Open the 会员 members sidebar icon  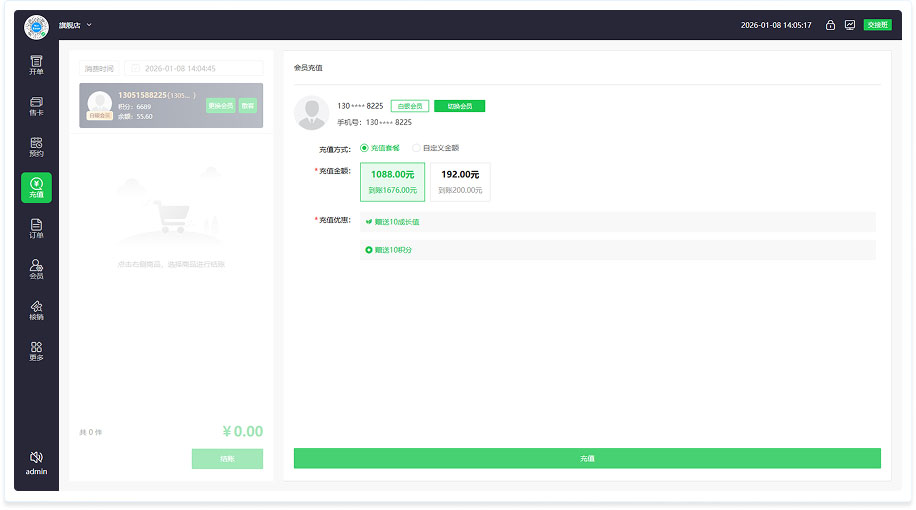point(36,269)
